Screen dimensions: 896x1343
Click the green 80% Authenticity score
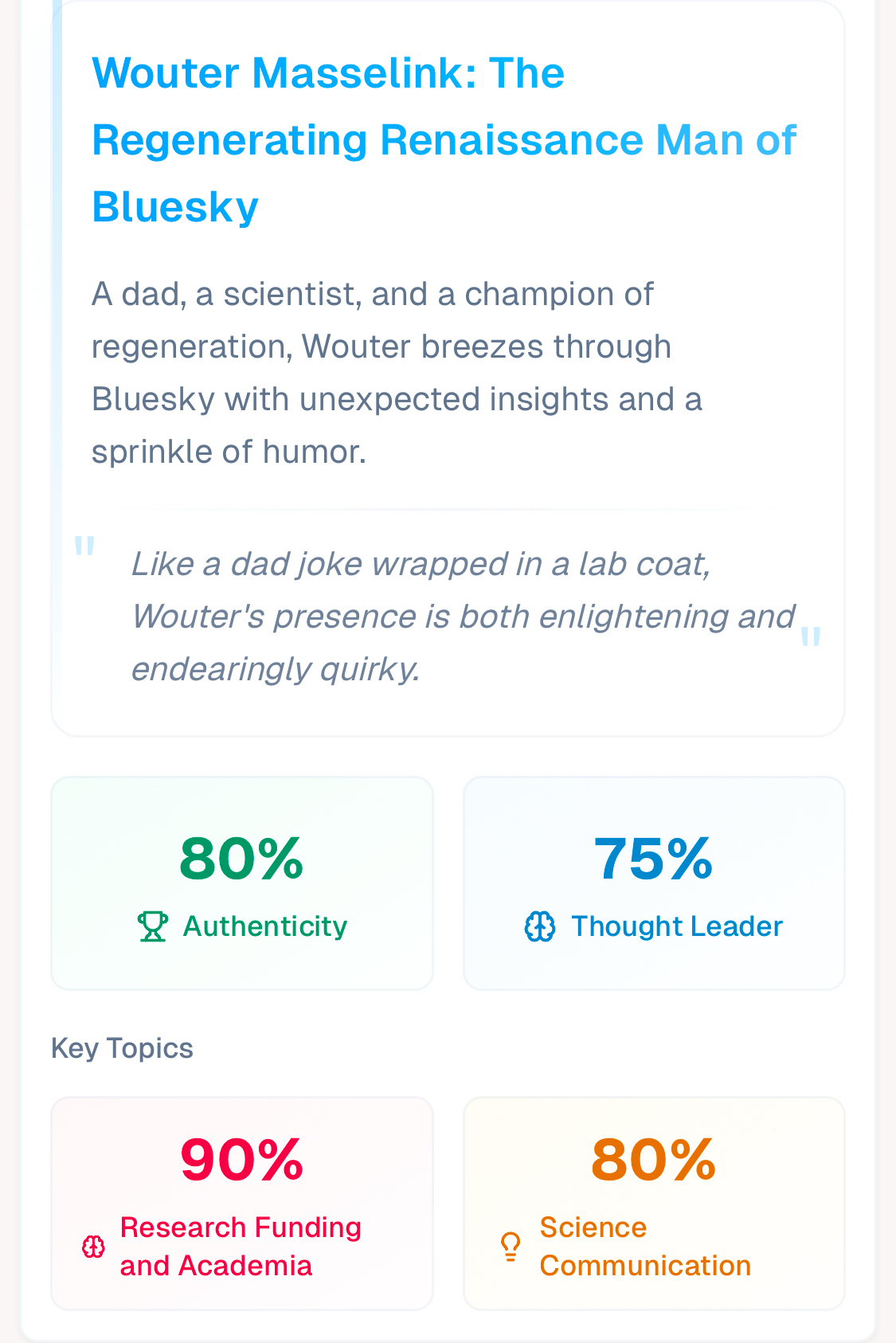tap(241, 859)
